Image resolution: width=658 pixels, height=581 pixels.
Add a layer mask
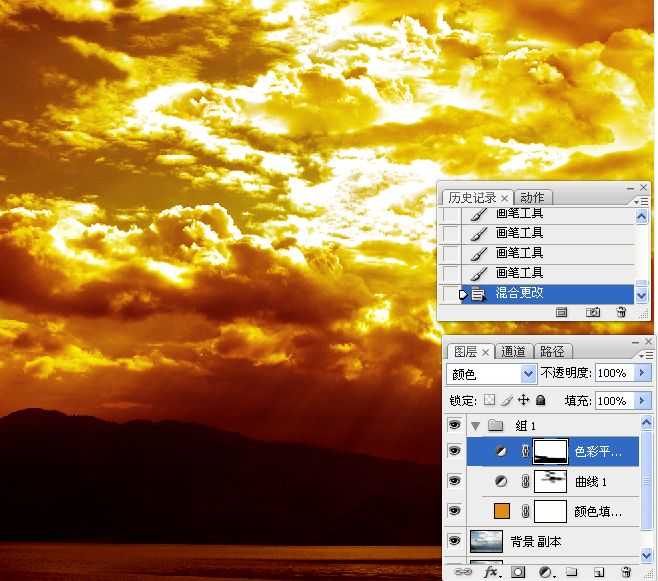coord(518,572)
